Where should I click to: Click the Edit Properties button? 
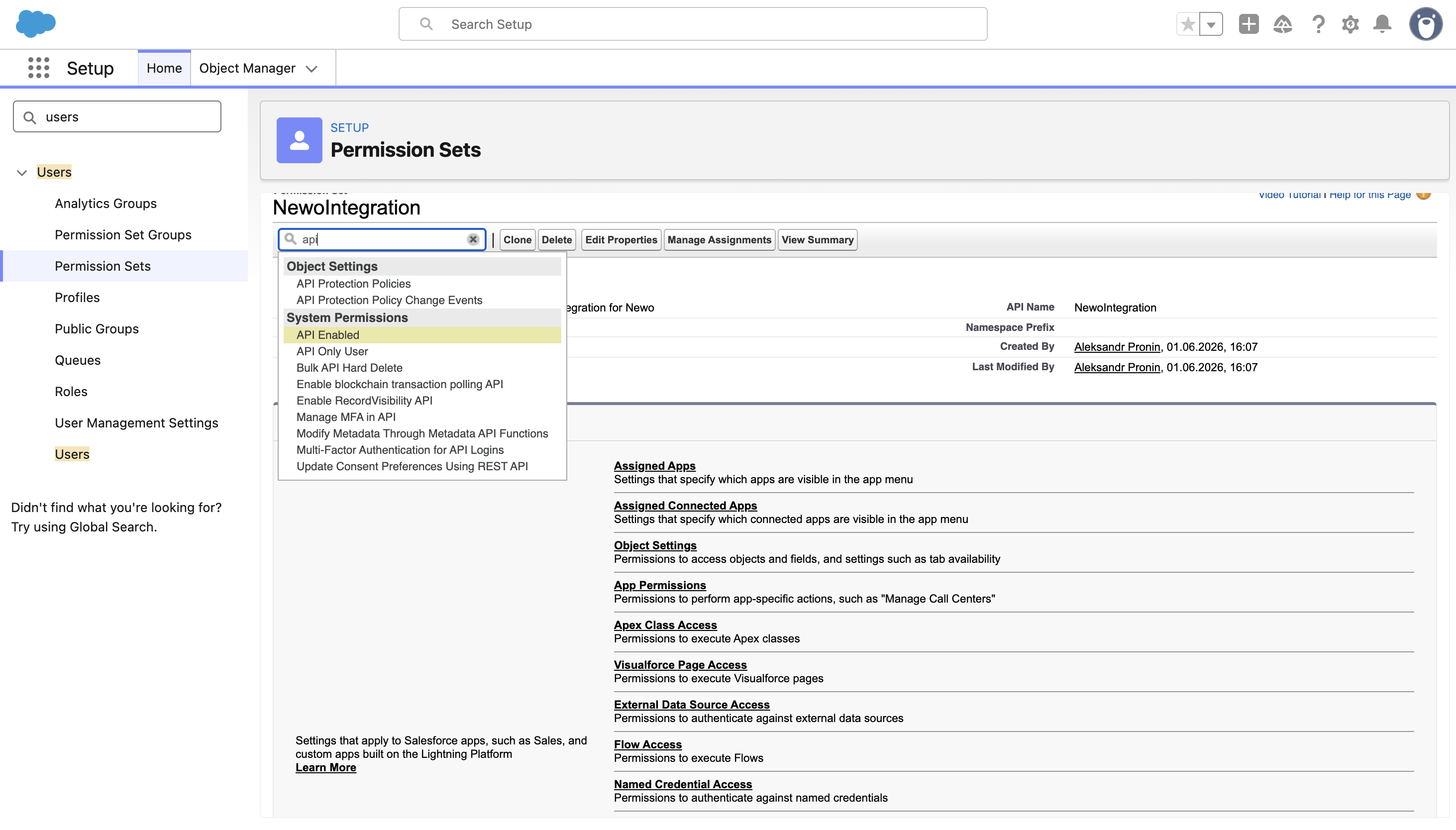tap(621, 240)
